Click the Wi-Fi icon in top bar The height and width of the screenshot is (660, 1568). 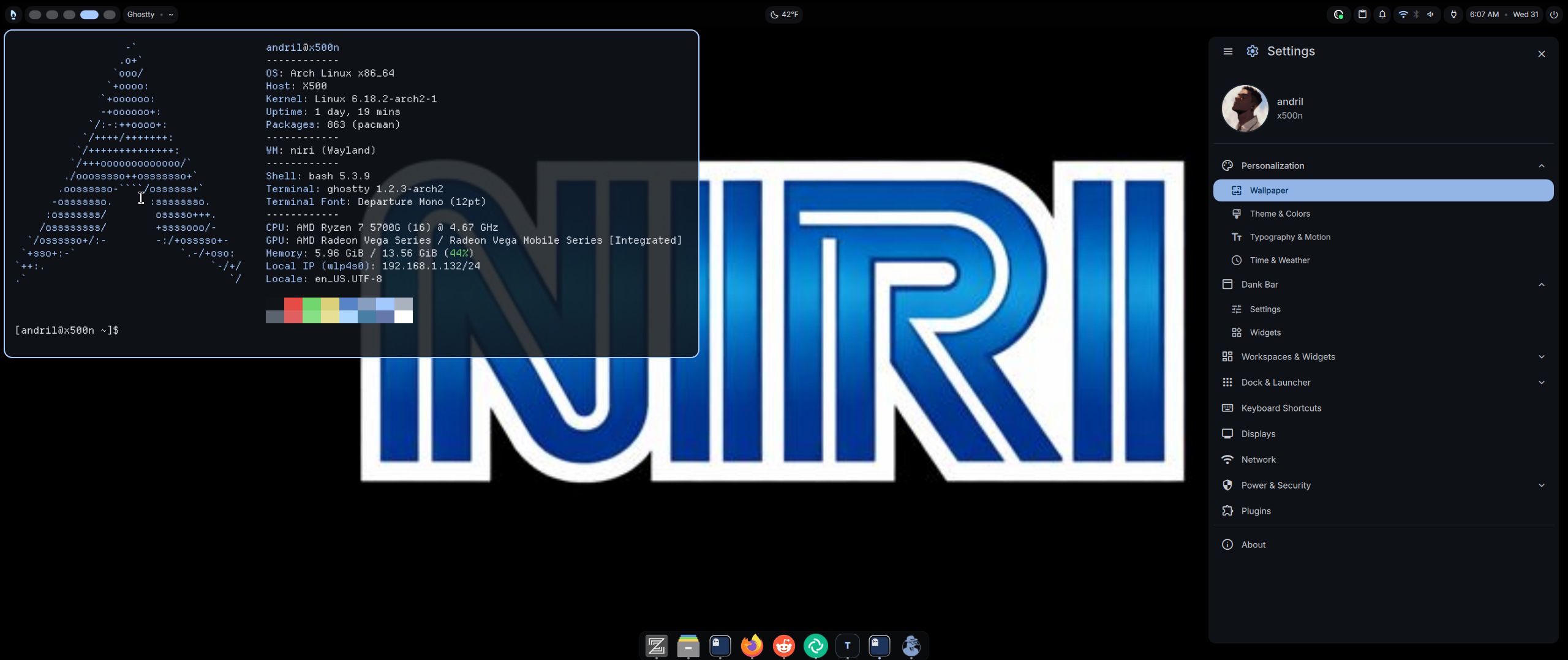tap(1403, 14)
